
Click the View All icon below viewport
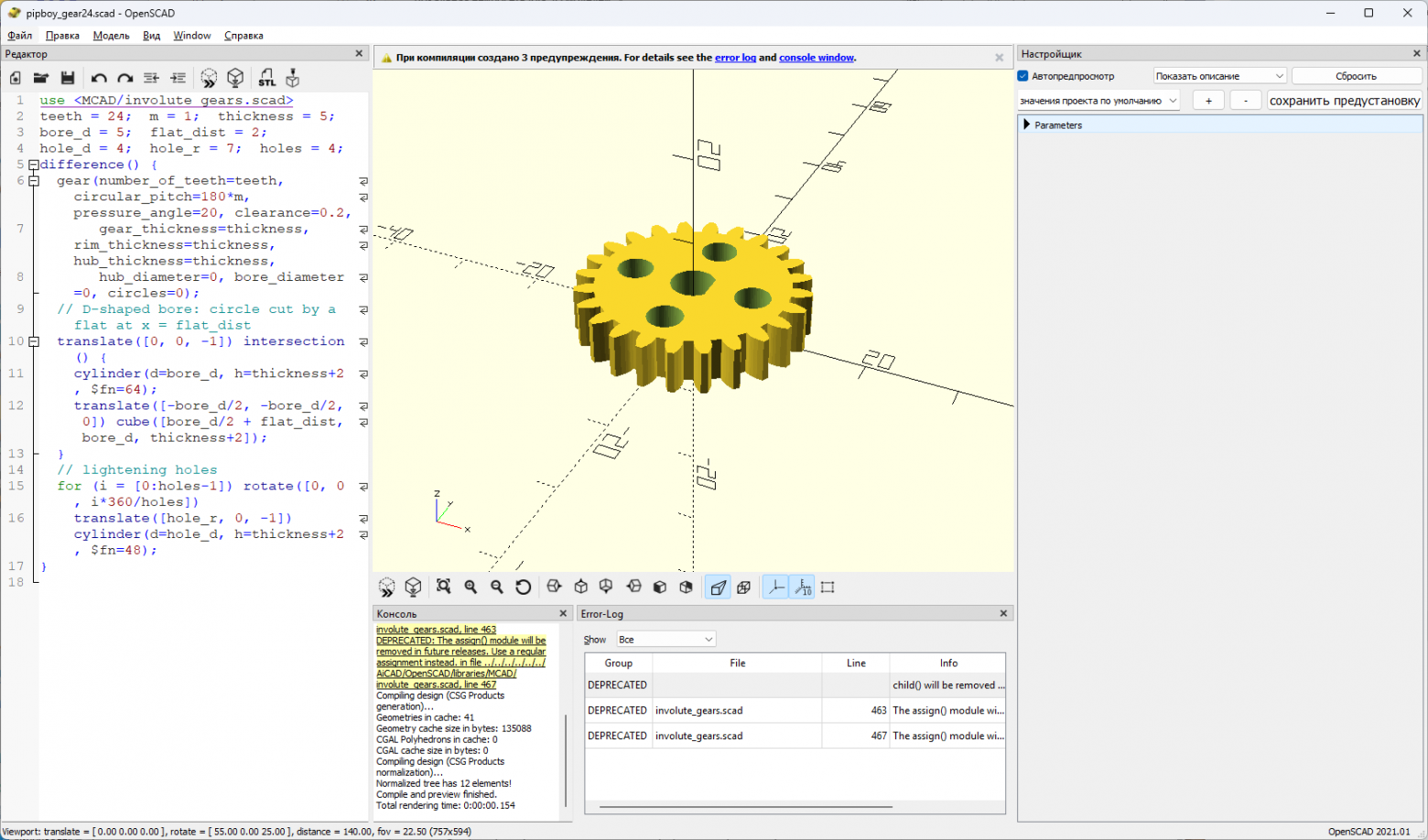pos(444,587)
